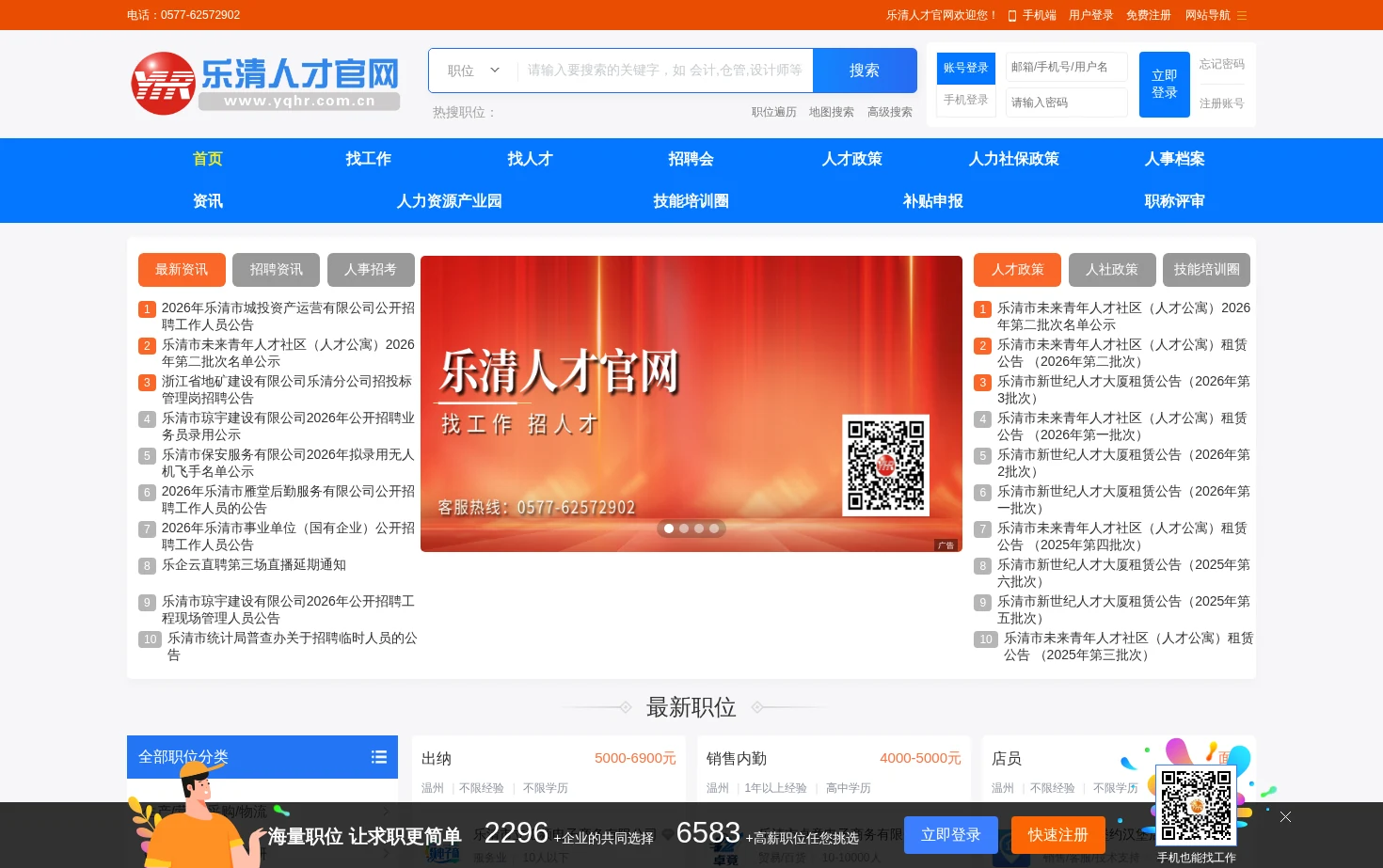Focus the 请输入密码 password field

tap(1067, 103)
